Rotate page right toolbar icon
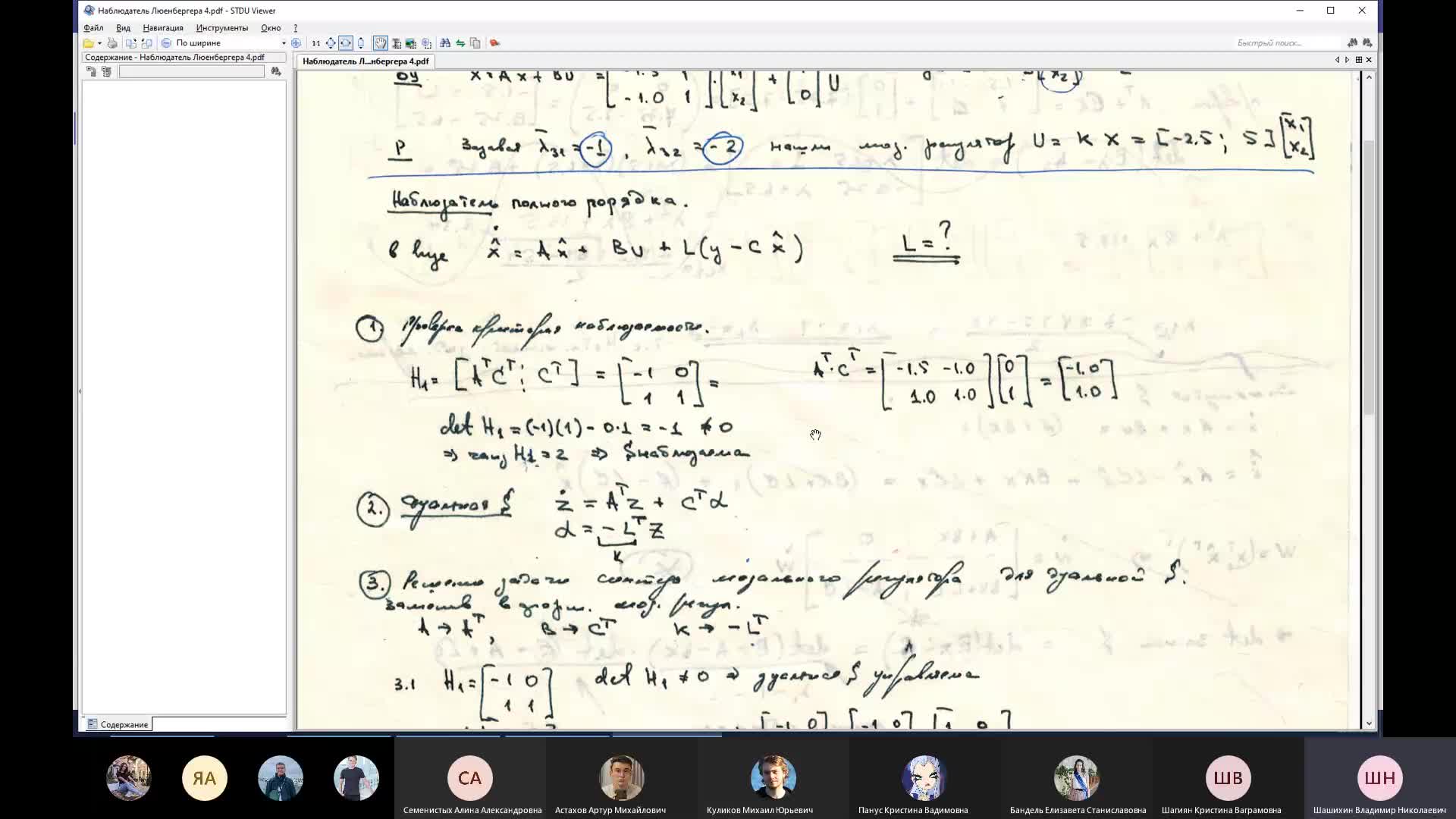Viewport: 1456px width, 819px height. (147, 43)
